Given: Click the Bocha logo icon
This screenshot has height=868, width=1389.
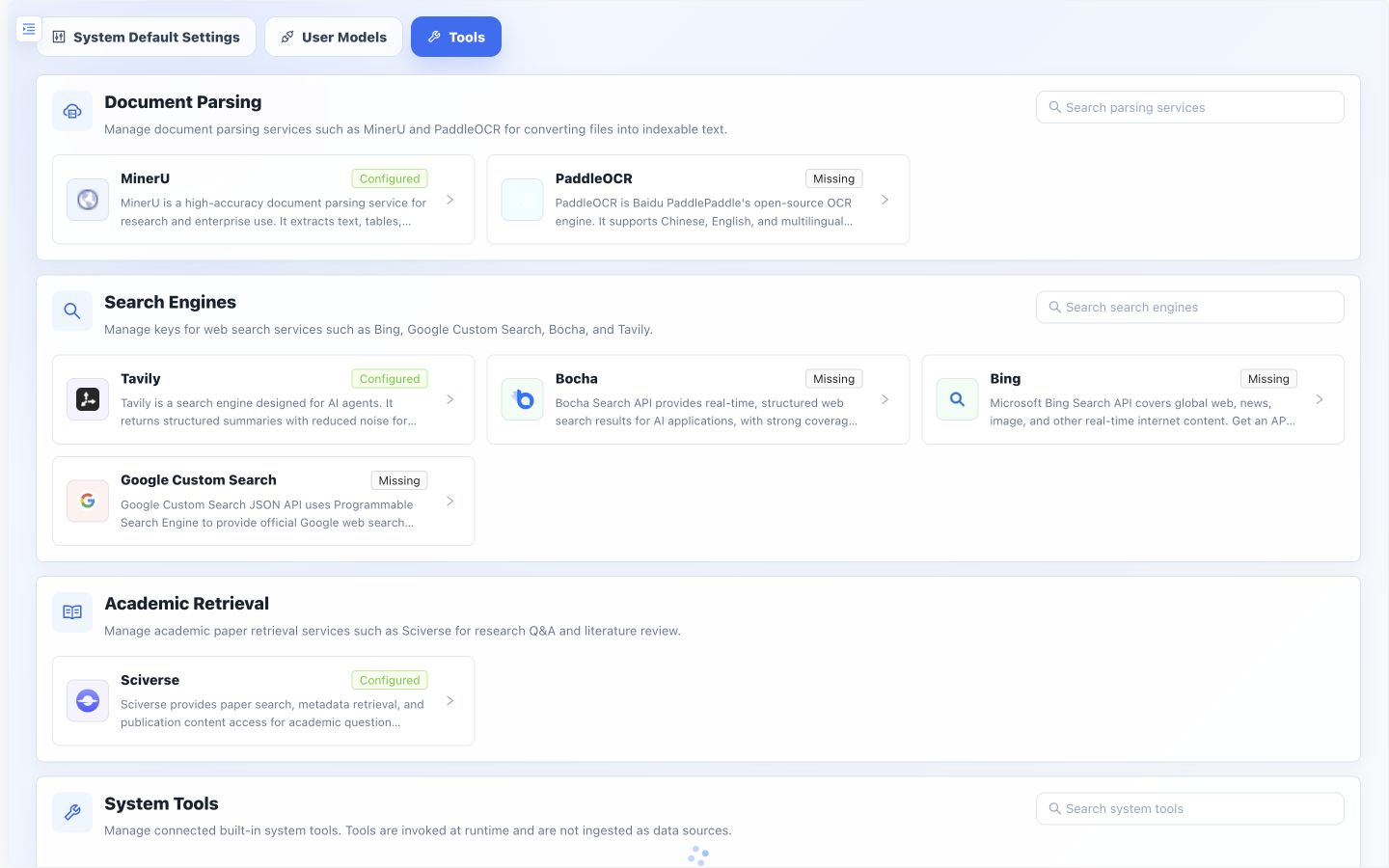Looking at the screenshot, I should click(523, 399).
